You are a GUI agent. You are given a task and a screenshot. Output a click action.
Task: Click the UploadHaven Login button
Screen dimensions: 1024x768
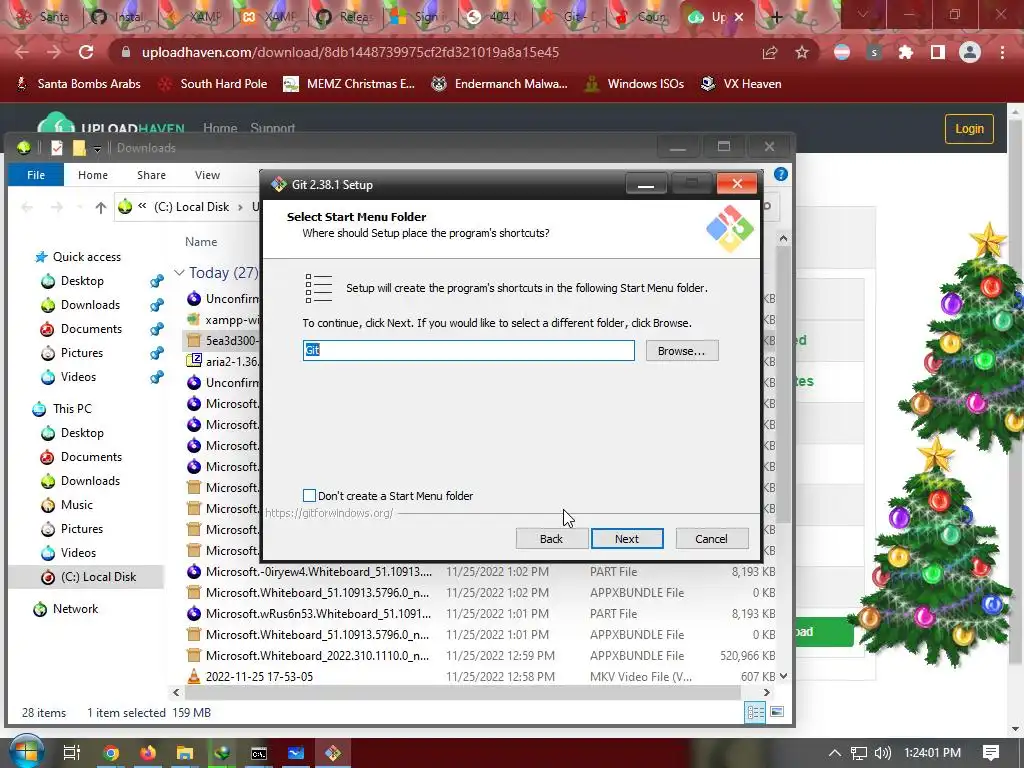click(969, 129)
